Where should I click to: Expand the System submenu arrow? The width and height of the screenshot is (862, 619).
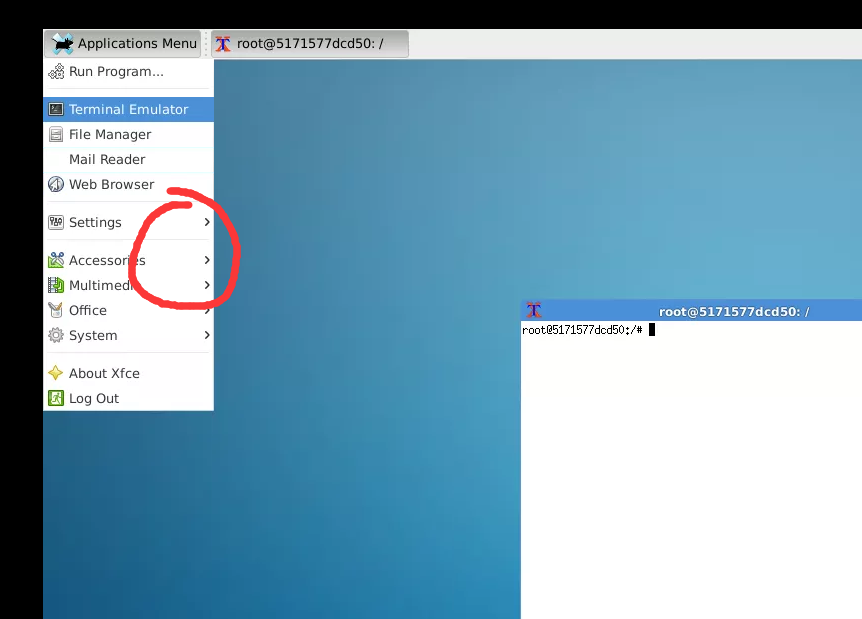pos(207,335)
